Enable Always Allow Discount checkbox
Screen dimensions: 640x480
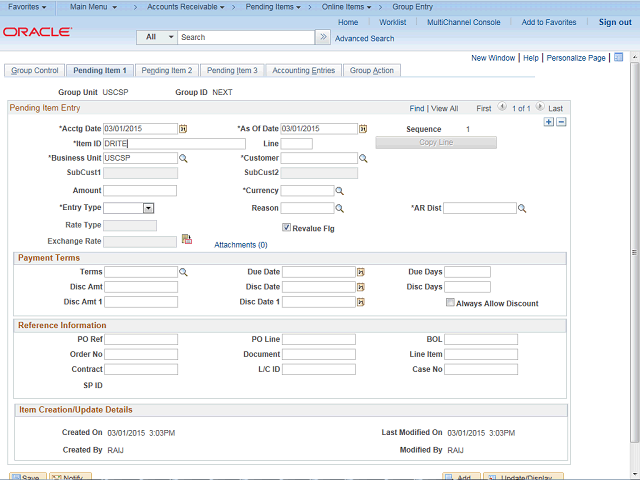tap(450, 303)
